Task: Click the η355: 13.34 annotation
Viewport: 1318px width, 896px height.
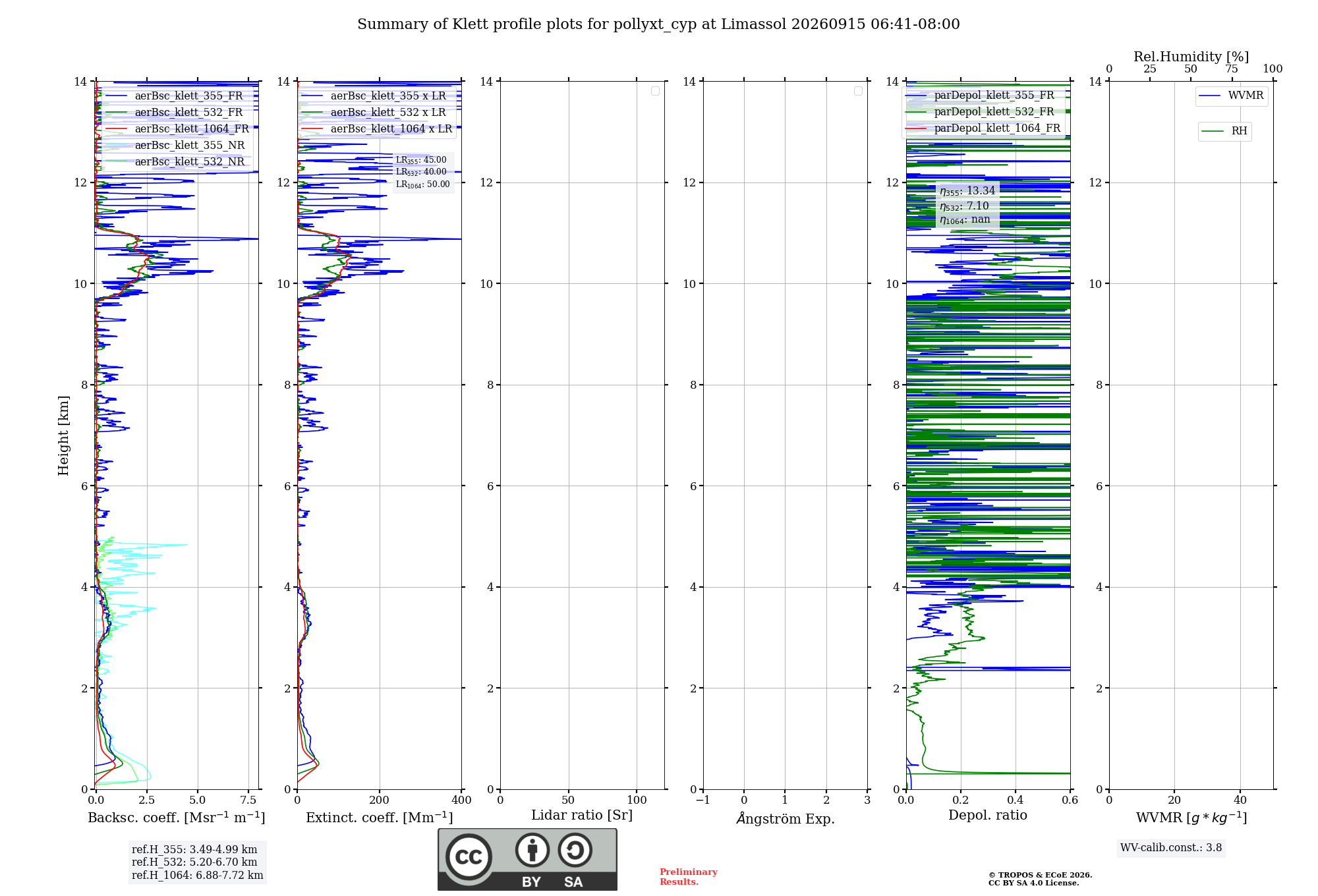Action: click(x=967, y=191)
